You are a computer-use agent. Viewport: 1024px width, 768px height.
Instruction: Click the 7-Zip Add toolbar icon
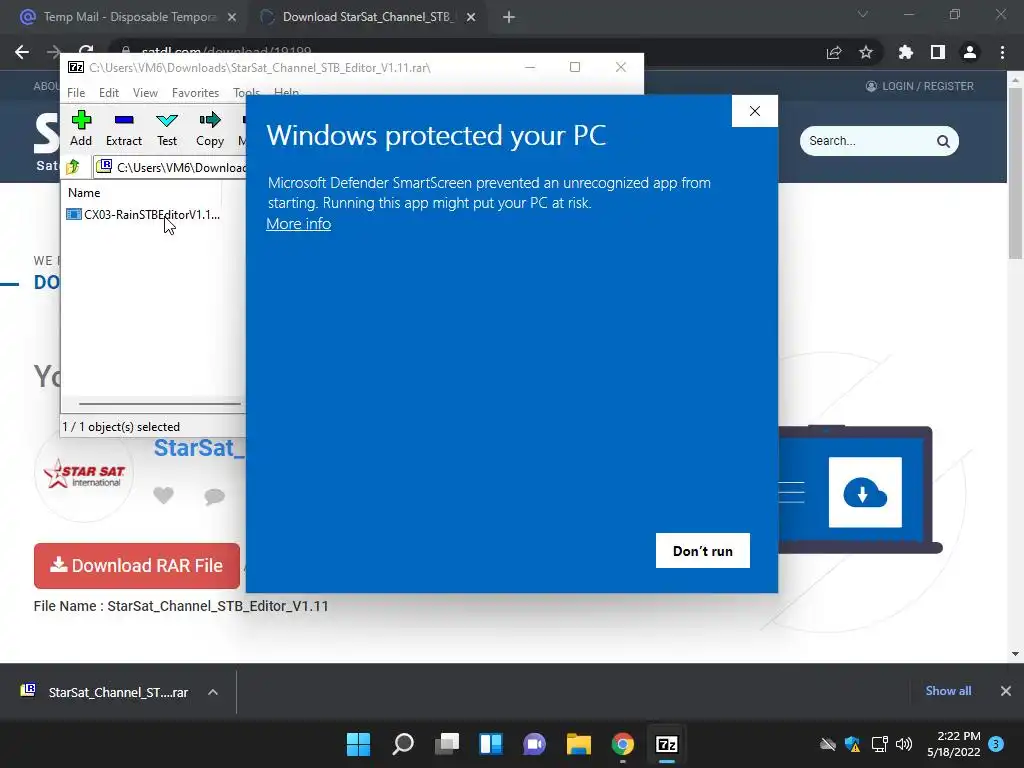pos(81,128)
